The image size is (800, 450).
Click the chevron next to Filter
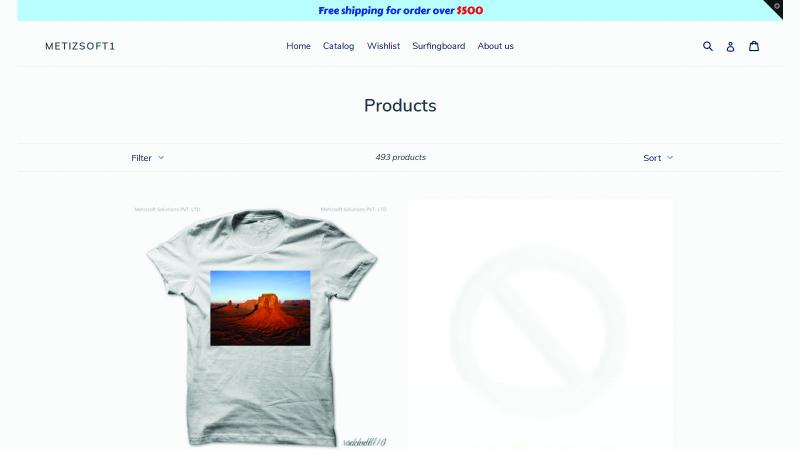[x=161, y=158]
